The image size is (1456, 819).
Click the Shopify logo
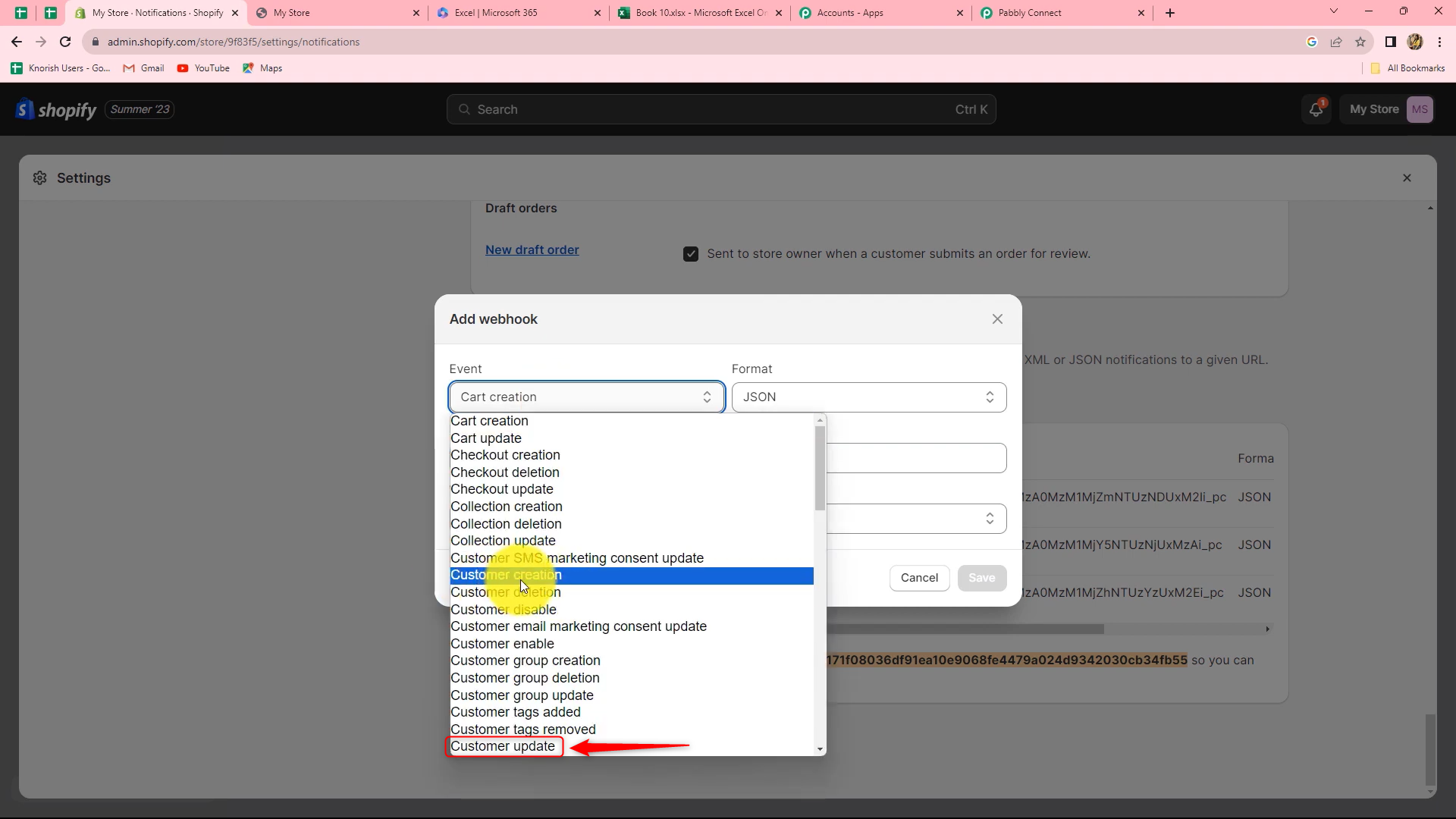56,110
